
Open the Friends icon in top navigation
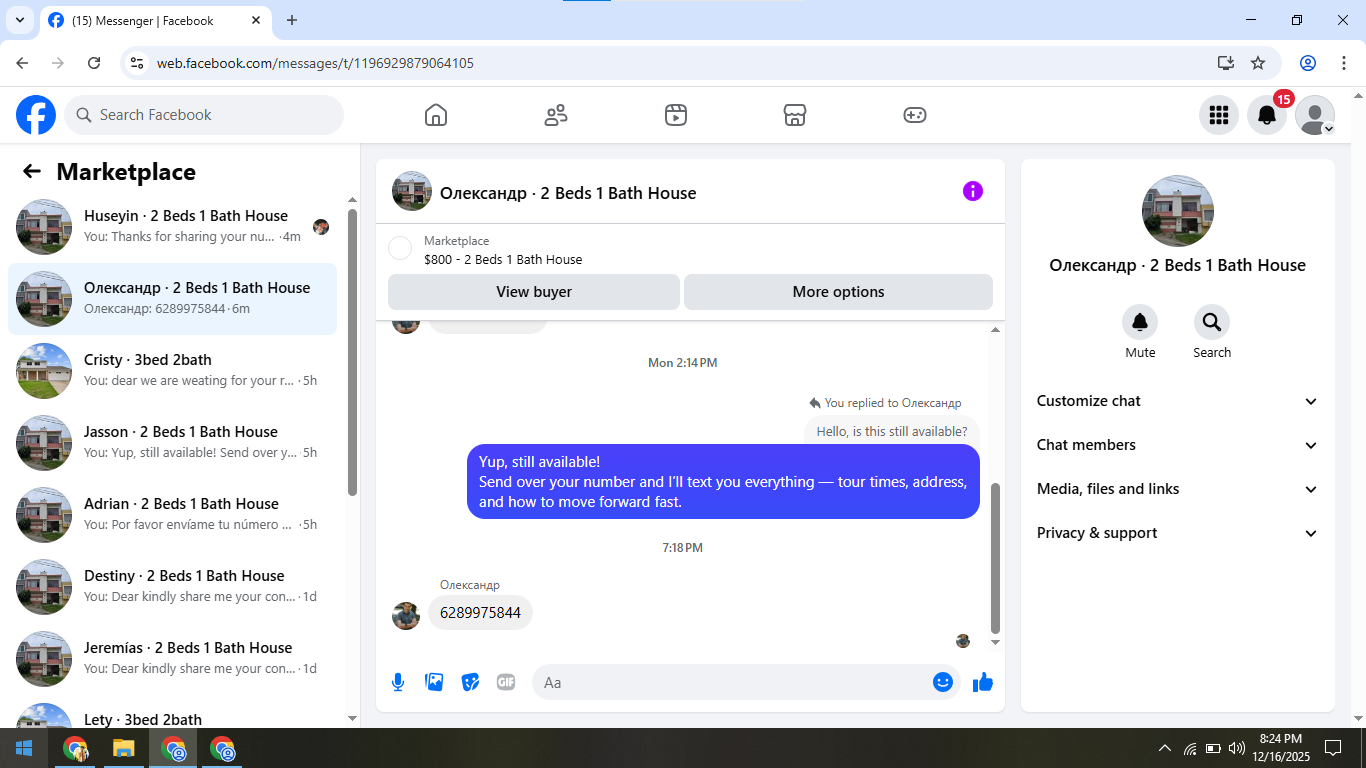556,115
